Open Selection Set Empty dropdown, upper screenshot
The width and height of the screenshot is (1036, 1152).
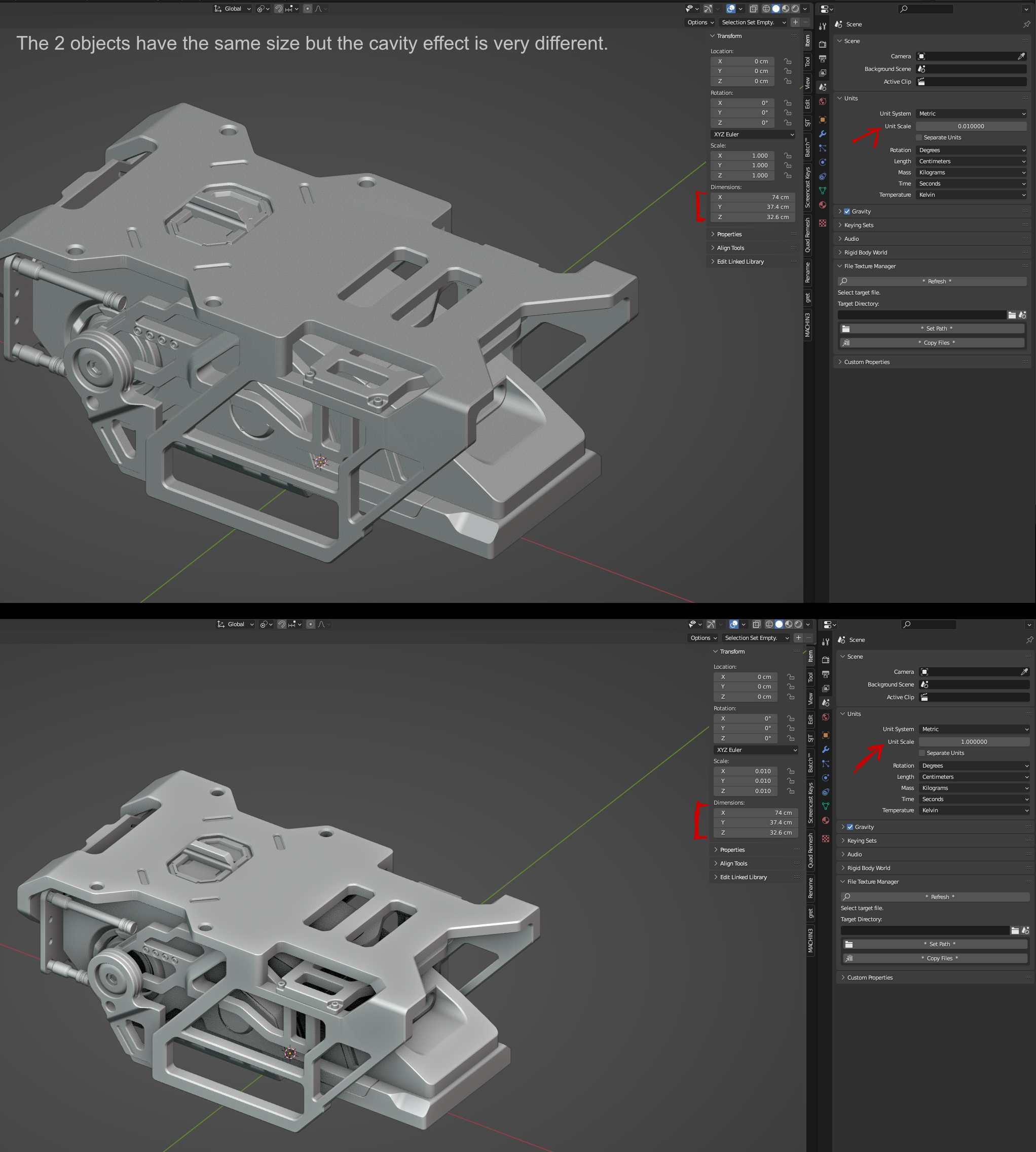pyautogui.click(x=753, y=22)
